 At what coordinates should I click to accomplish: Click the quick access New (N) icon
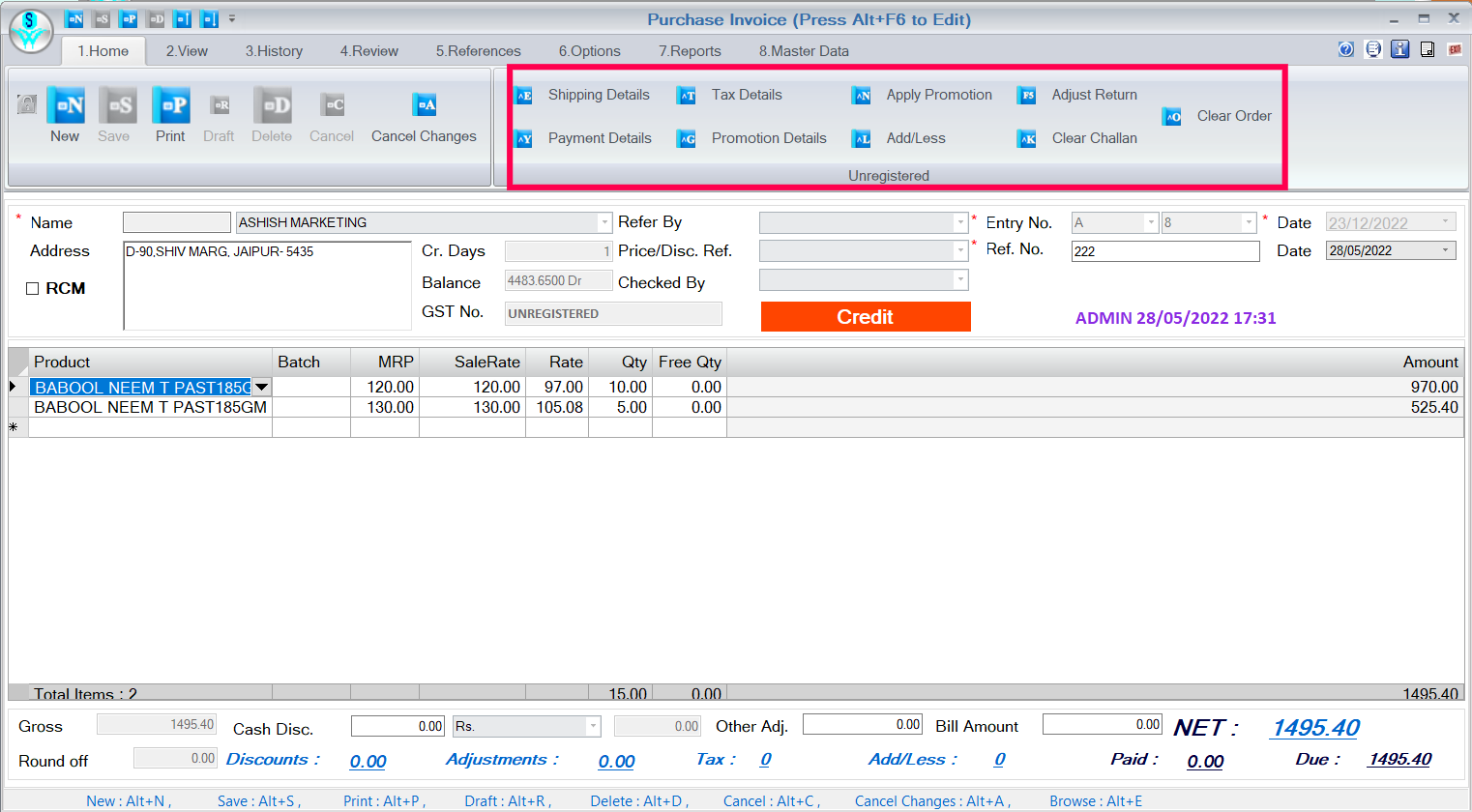click(74, 18)
